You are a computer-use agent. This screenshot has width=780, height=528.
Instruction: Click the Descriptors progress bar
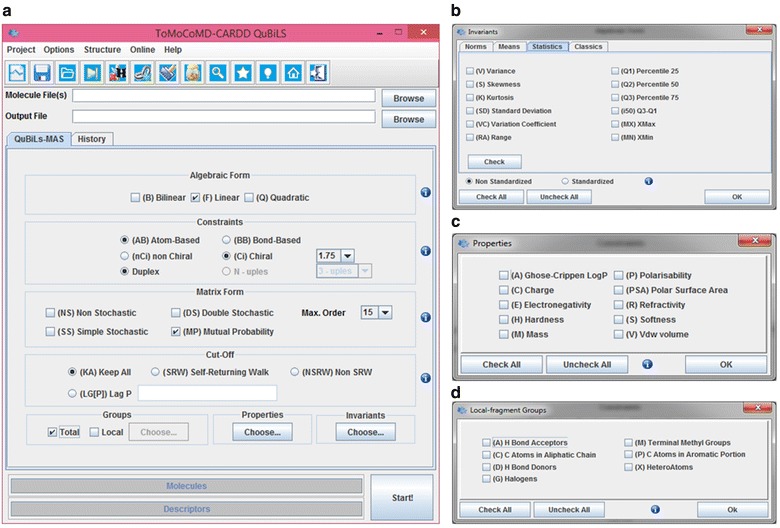coord(187,509)
